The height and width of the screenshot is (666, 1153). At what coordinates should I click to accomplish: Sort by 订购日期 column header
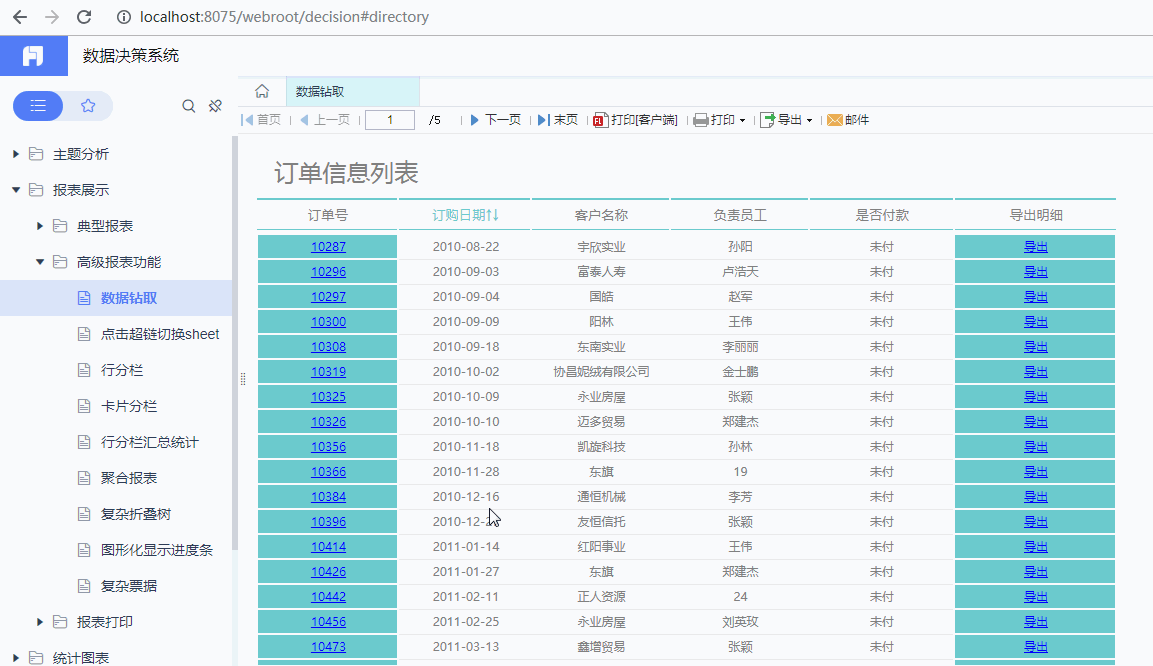[465, 215]
